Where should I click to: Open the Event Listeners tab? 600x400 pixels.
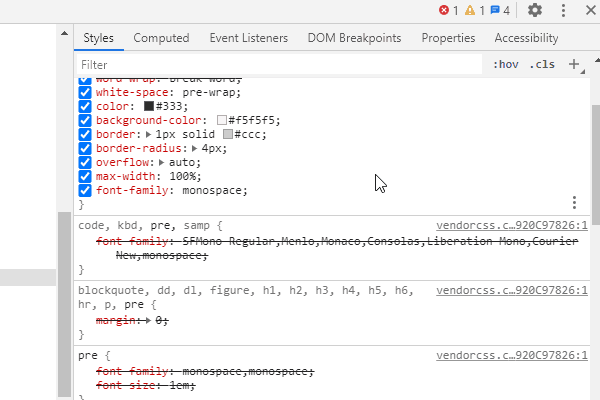pos(248,38)
